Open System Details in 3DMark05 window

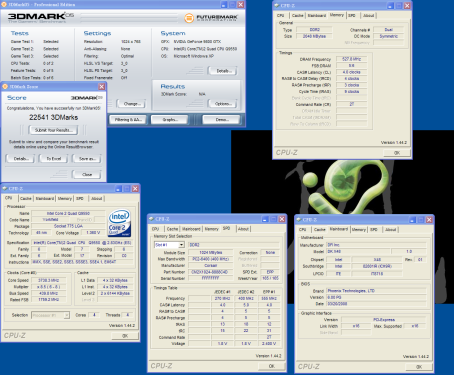click(x=222, y=71)
